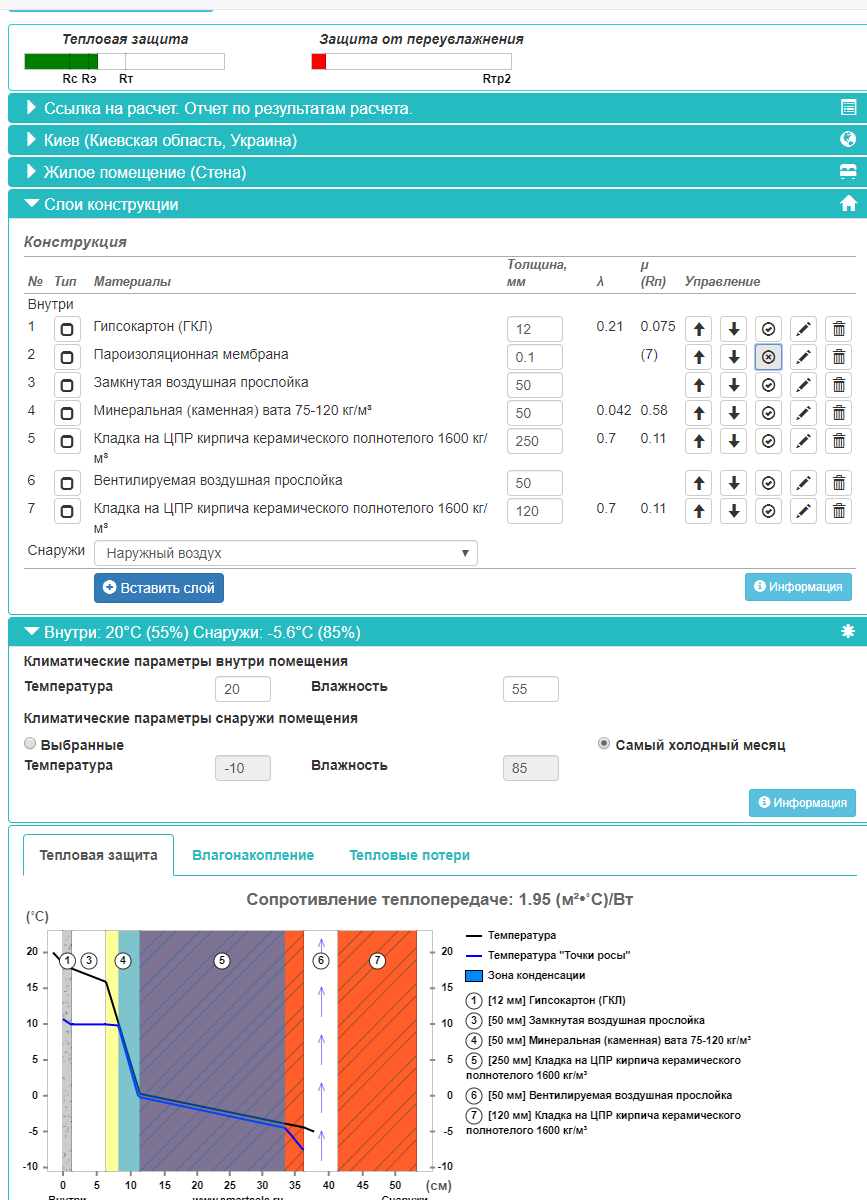The width and height of the screenshot is (867, 1200).
Task: Click the globe icon in Киев header
Action: [848, 140]
